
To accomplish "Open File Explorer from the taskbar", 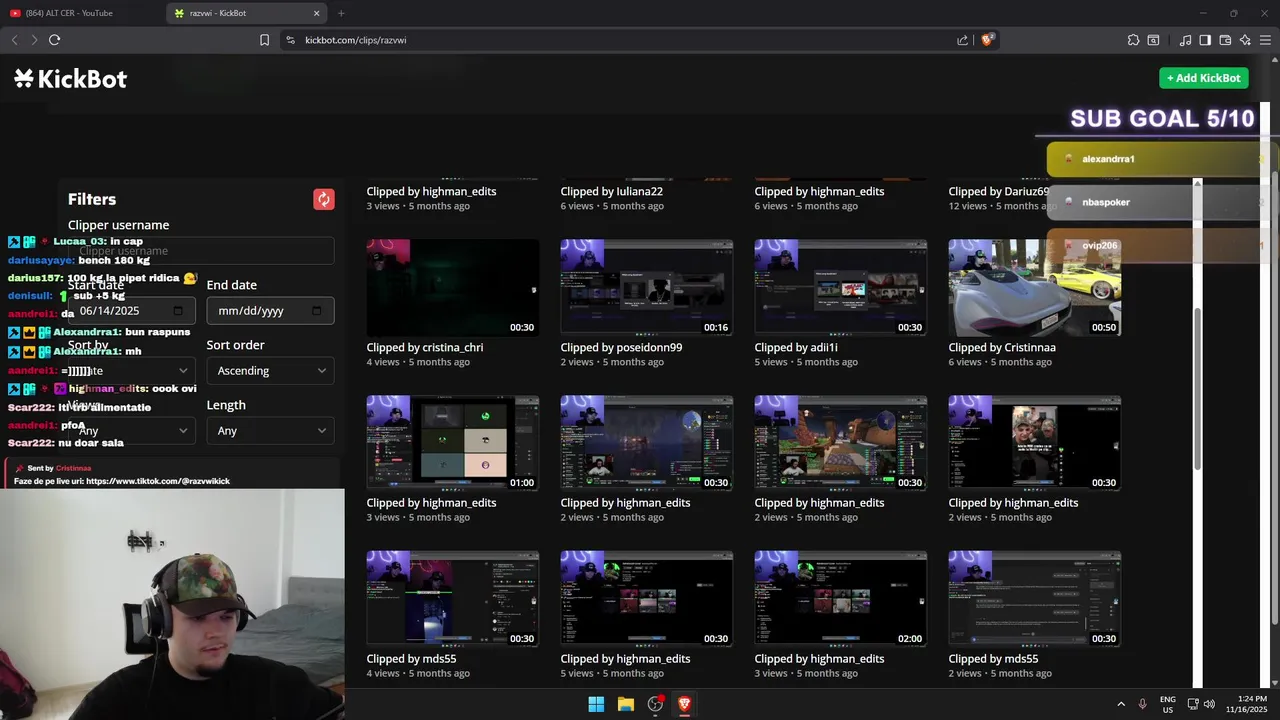I will tap(626, 704).
